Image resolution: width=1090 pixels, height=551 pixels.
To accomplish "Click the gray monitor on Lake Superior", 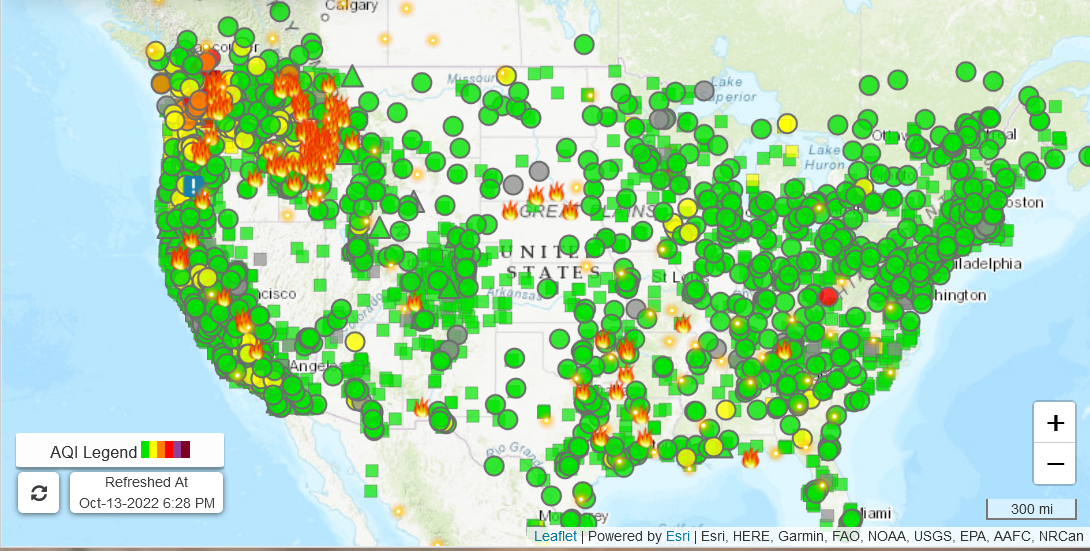I will coord(704,91).
